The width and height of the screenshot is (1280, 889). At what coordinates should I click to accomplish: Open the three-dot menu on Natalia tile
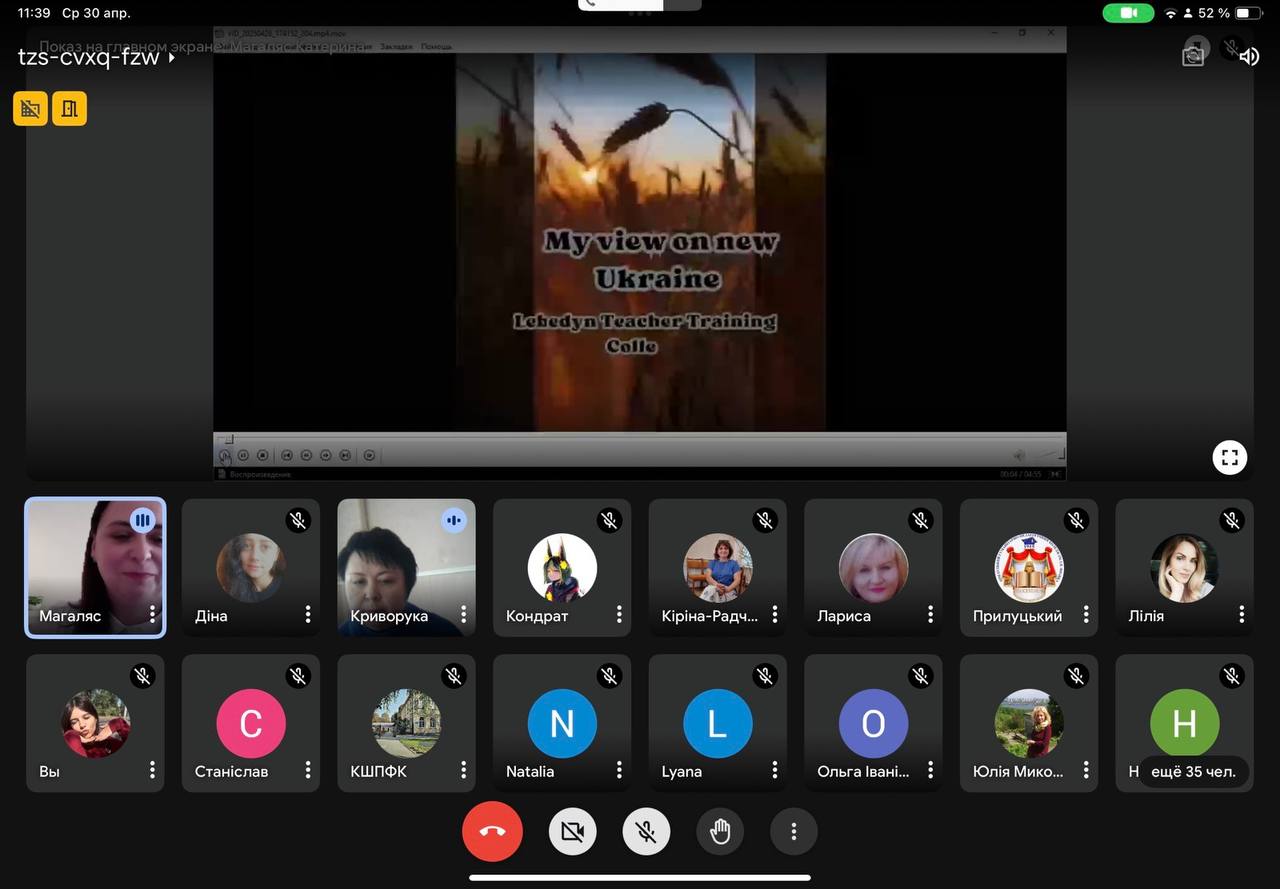click(x=619, y=770)
